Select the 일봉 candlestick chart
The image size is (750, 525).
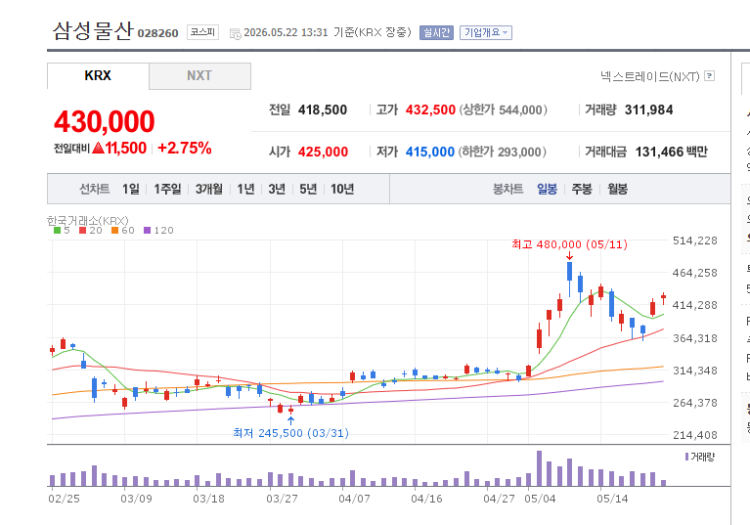(x=547, y=189)
